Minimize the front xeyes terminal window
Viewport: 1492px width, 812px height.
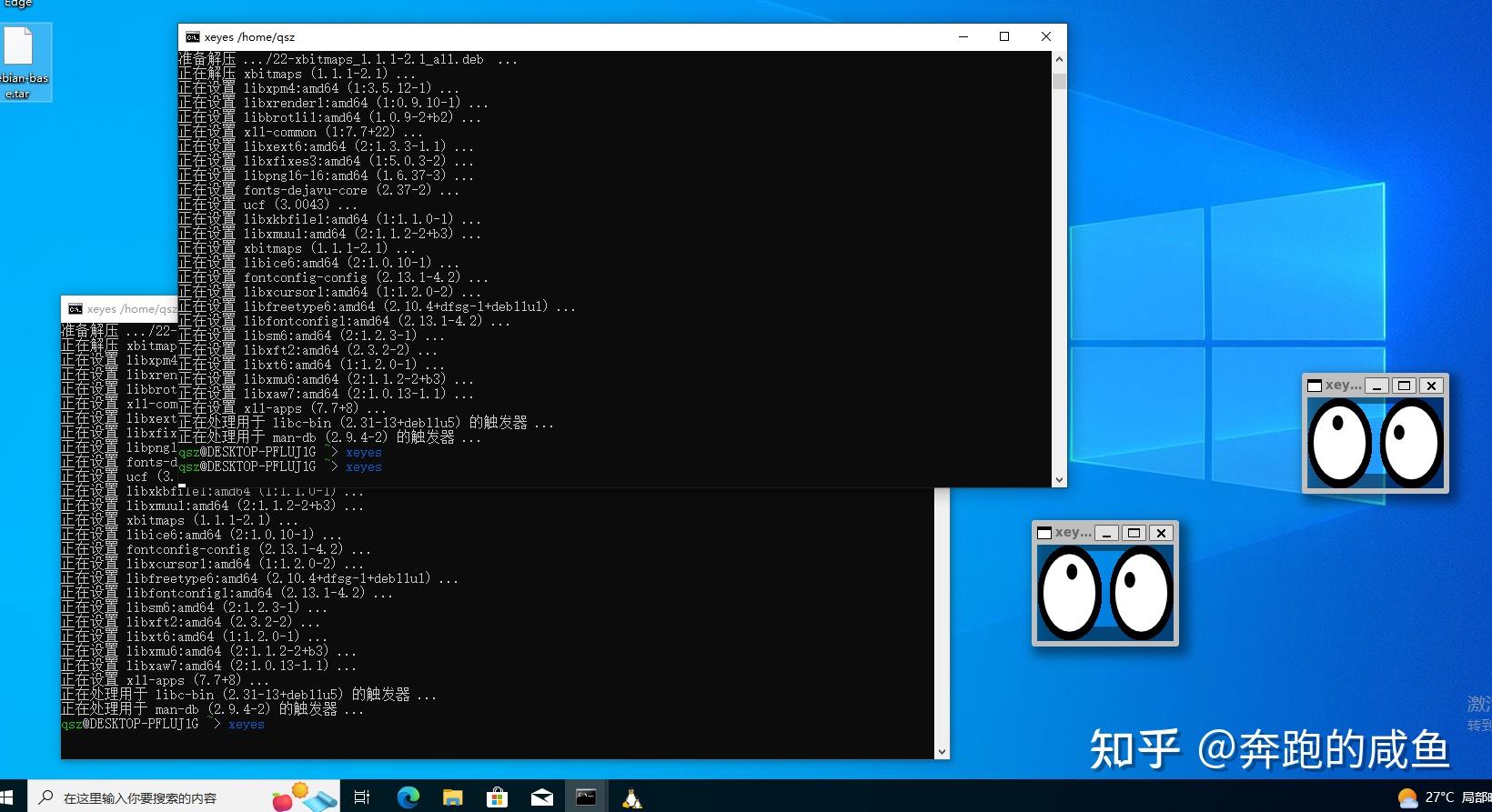(963, 37)
